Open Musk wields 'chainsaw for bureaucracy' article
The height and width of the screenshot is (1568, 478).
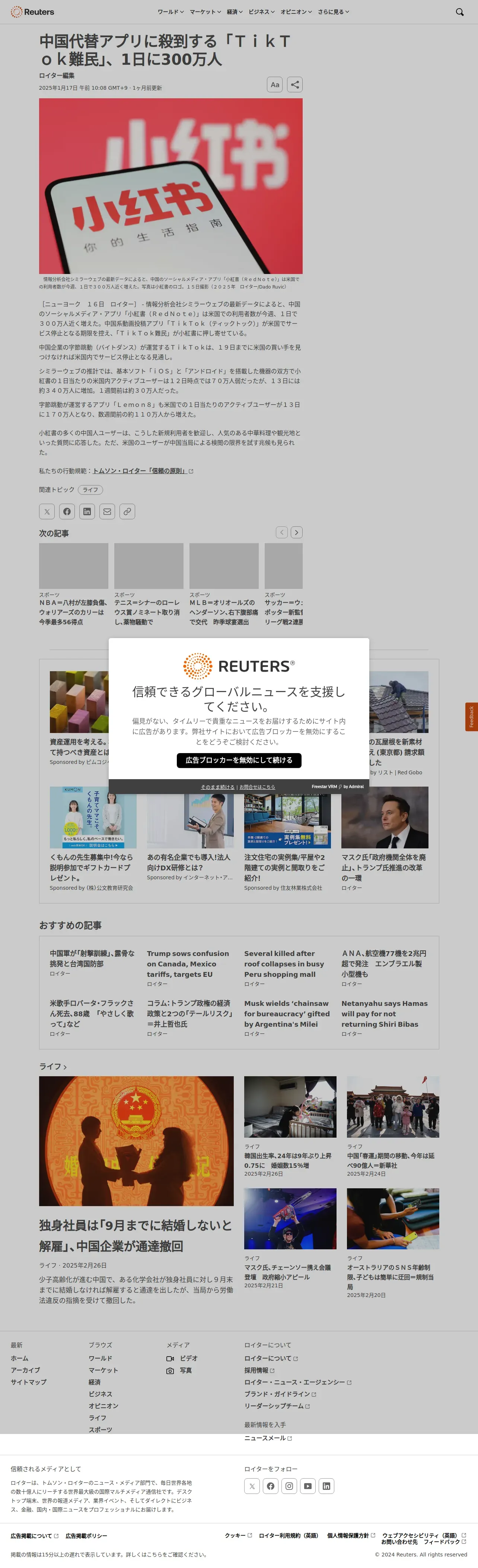tap(287, 1014)
